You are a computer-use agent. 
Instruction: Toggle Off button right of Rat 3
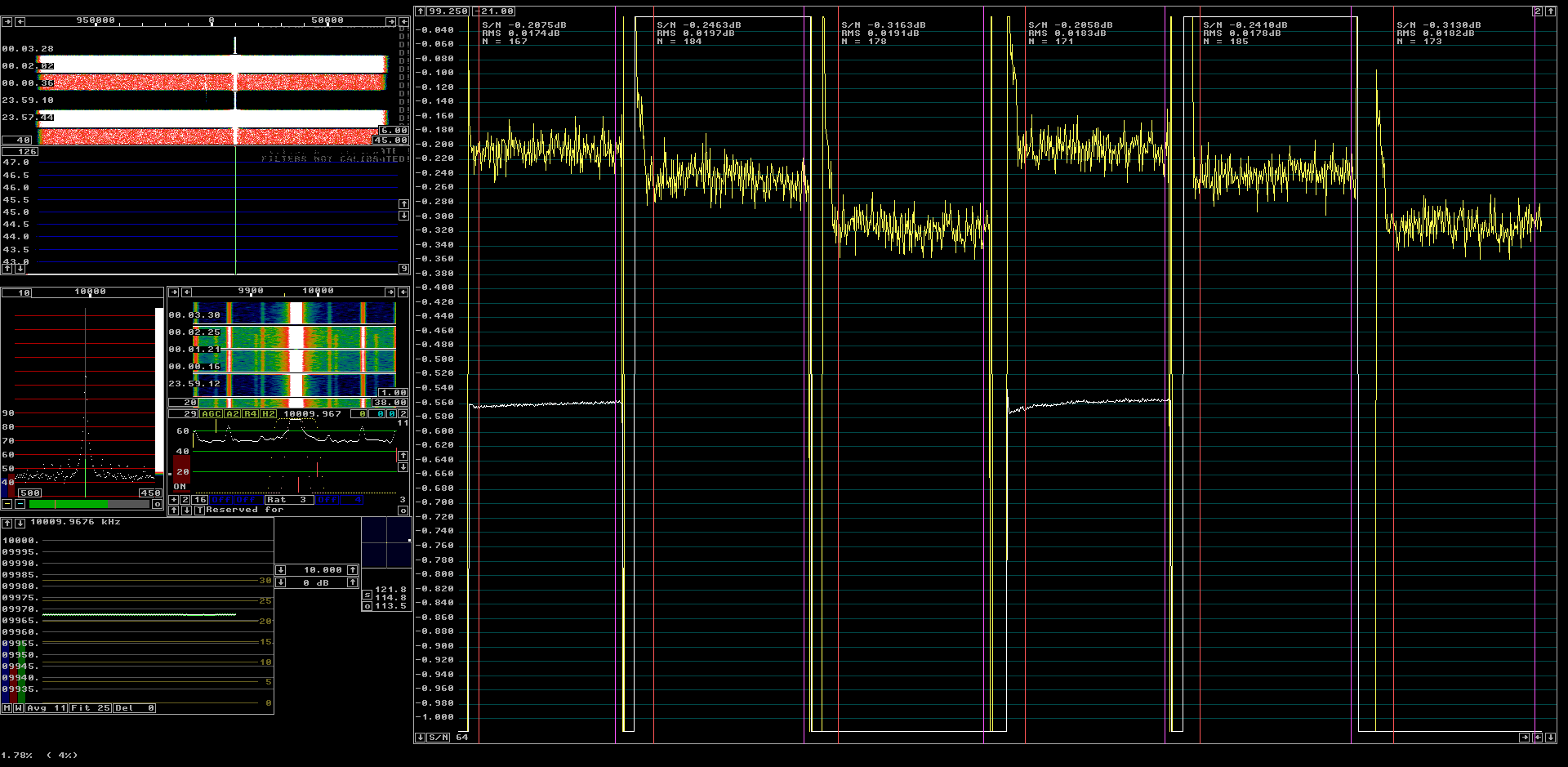pos(327,499)
